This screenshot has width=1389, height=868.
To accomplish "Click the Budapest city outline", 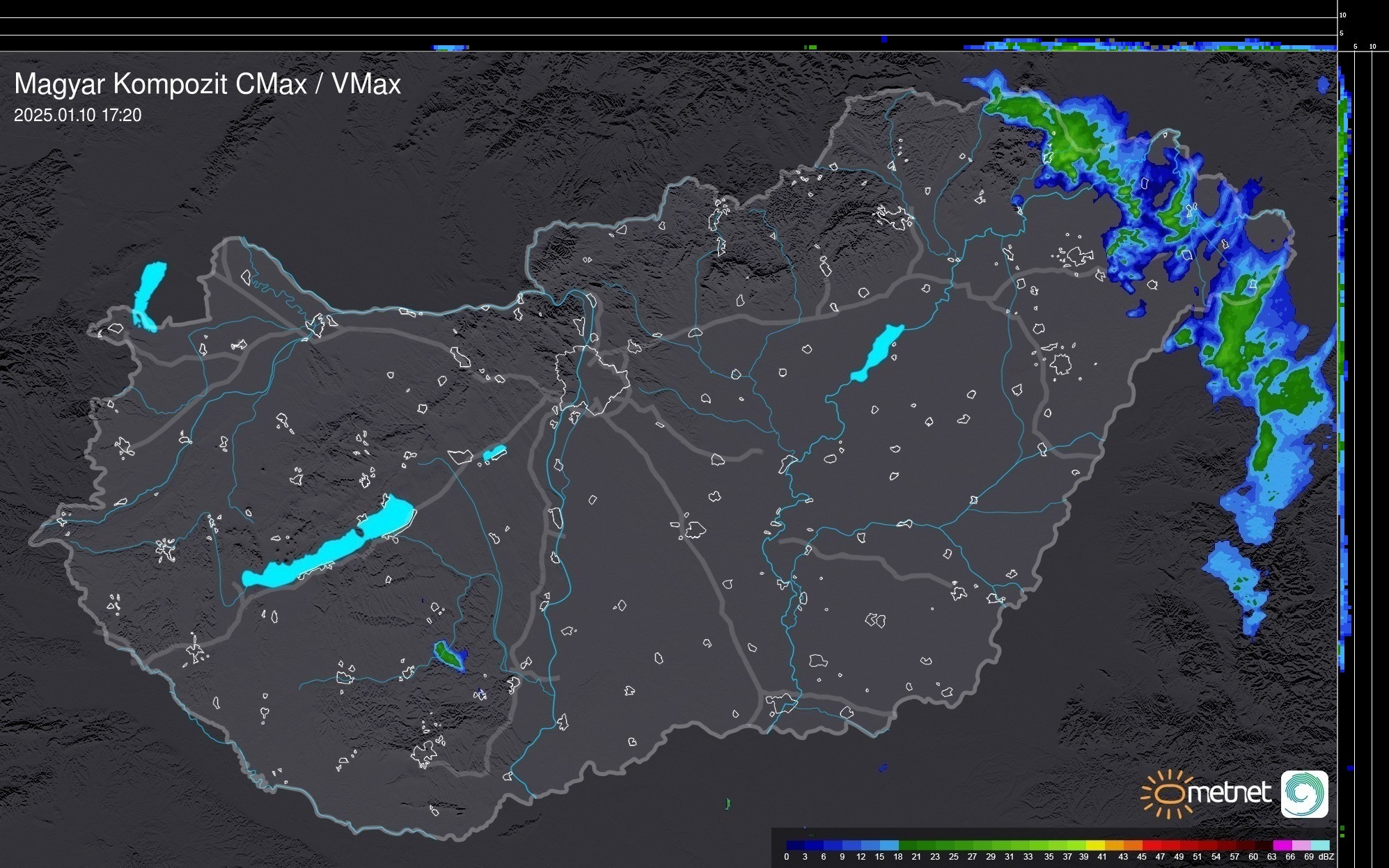I will pos(592,379).
